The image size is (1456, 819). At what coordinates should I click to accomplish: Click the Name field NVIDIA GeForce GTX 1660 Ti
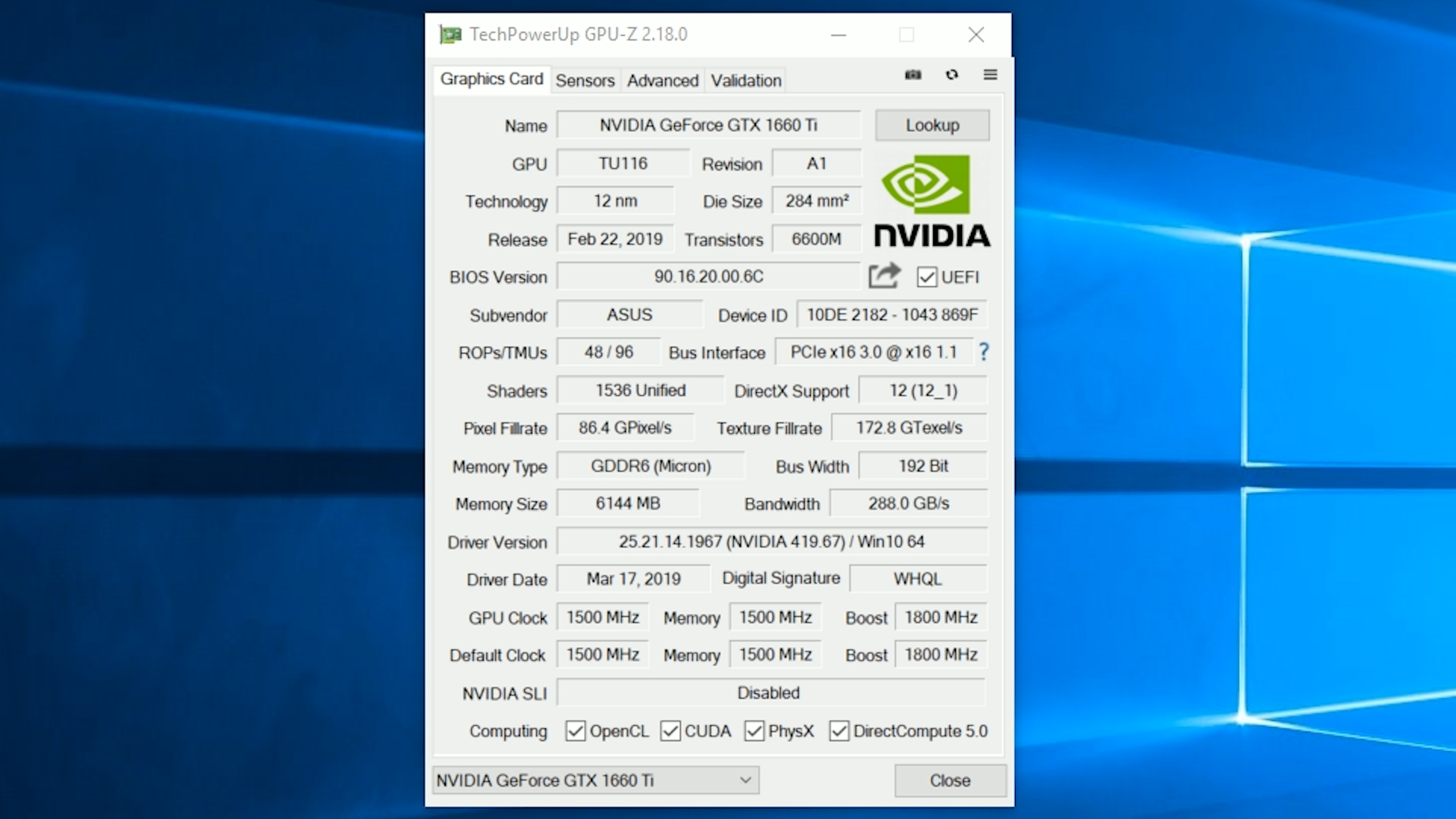pos(709,125)
